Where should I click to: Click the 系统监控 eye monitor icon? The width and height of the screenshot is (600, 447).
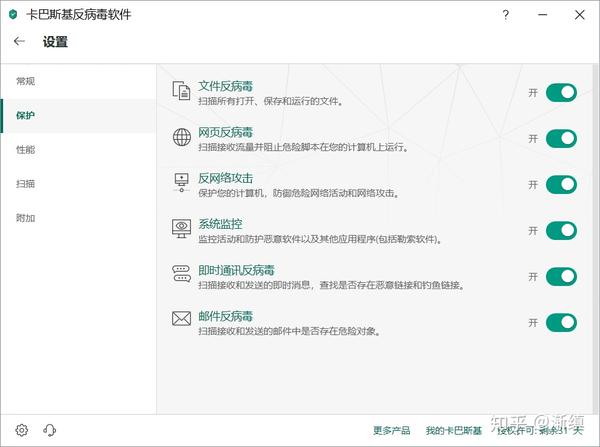pyautogui.click(x=181, y=228)
